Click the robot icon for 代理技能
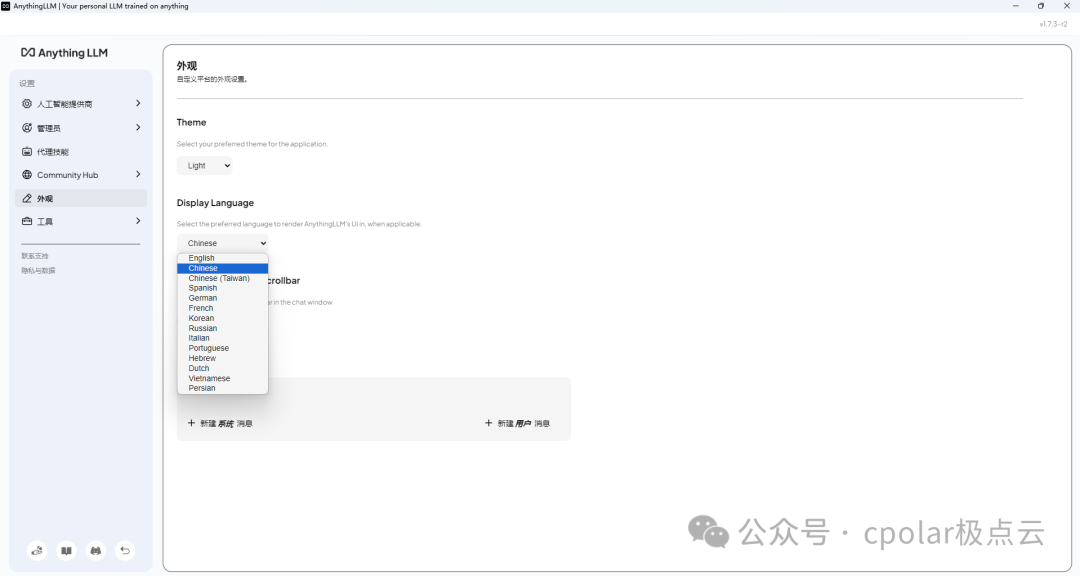The height and width of the screenshot is (576, 1080). 27,152
